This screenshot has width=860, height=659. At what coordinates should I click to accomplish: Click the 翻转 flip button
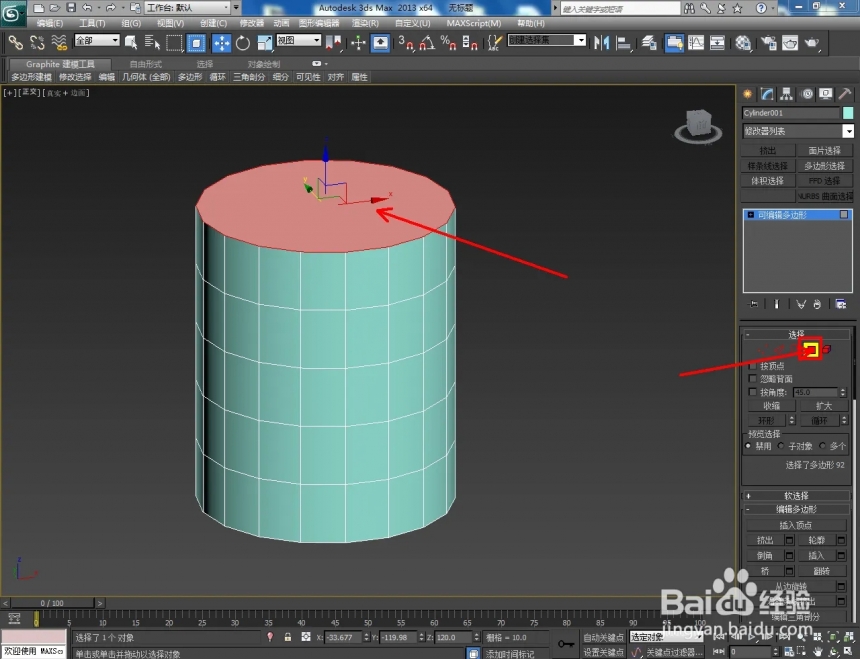pyautogui.click(x=821, y=571)
